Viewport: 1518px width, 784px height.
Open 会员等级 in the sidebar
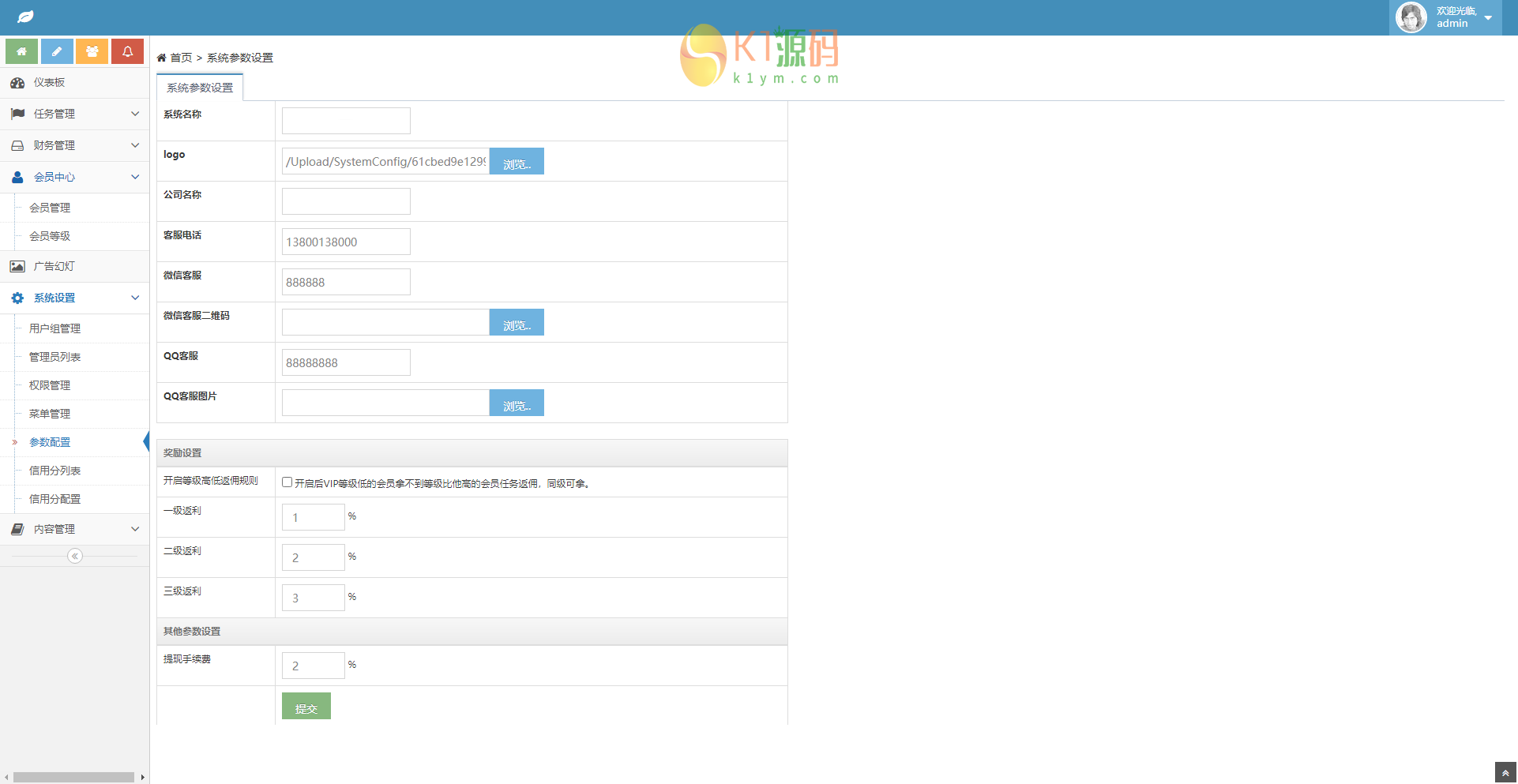tap(50, 236)
